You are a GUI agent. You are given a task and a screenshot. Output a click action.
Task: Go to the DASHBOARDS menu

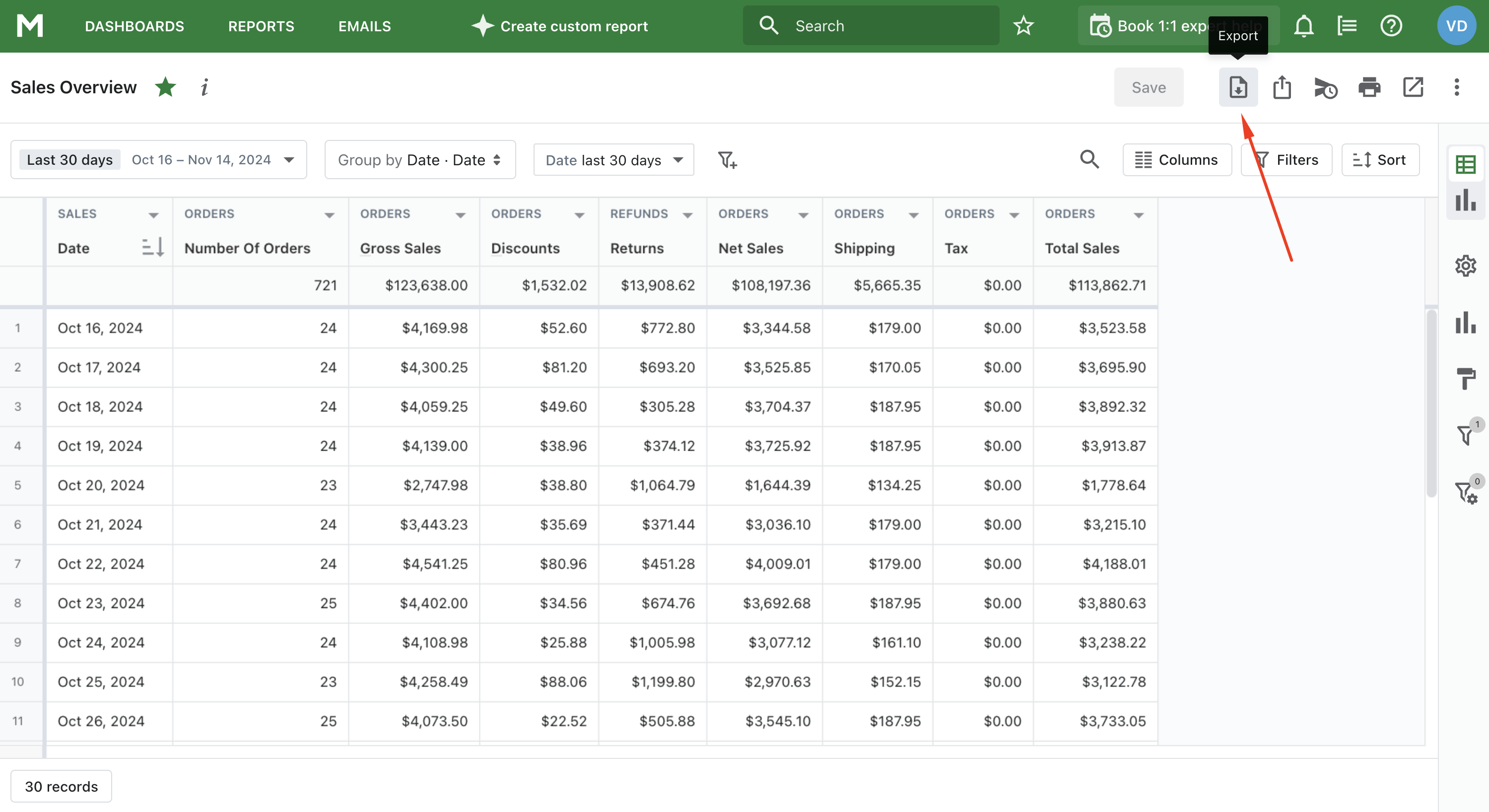point(134,26)
